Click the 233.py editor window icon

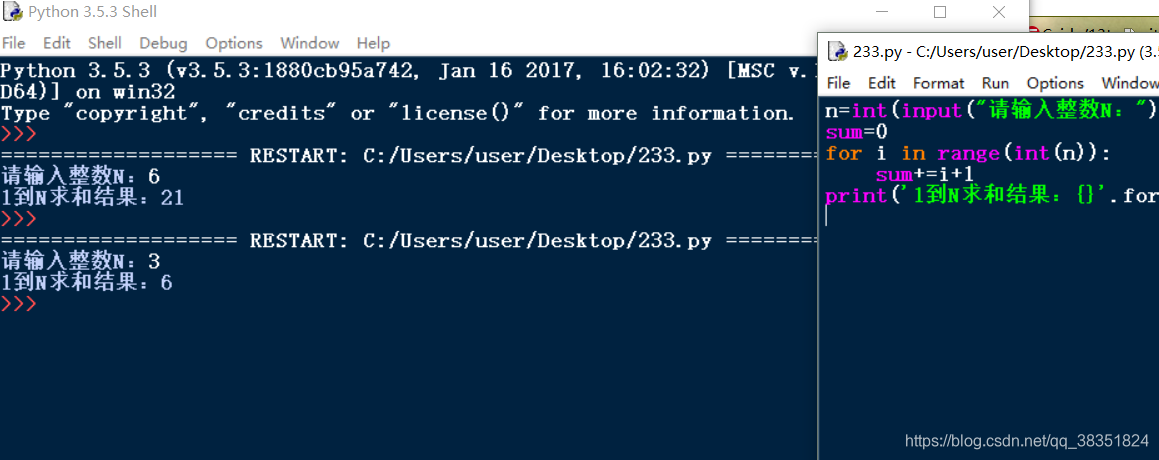(837, 52)
